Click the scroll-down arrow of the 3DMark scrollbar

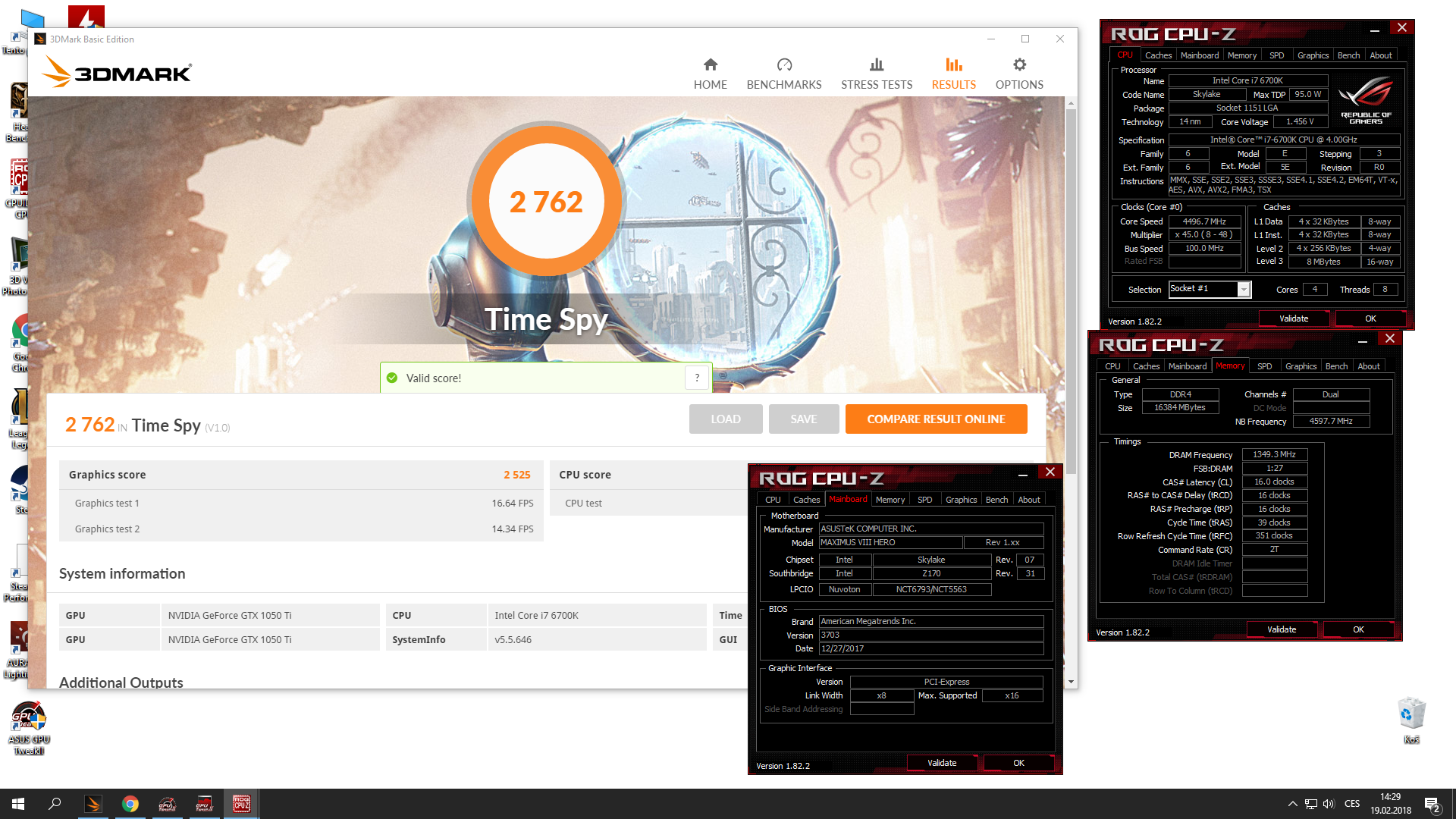click(1071, 682)
